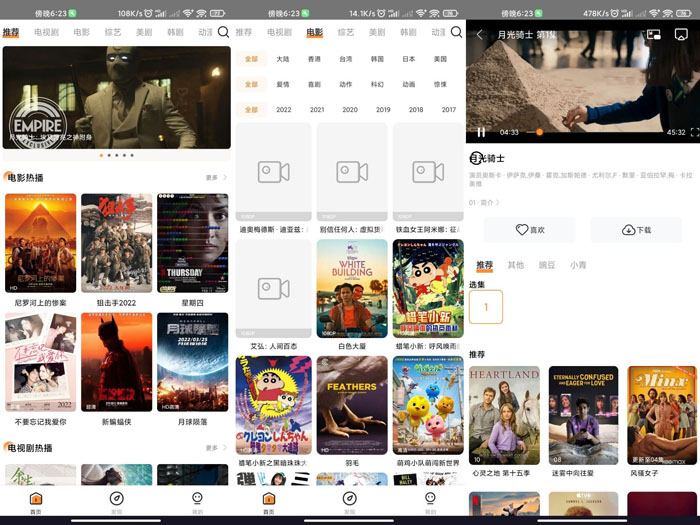Tap the back arrow beside 月光骑士 title
The image size is (700, 525).
(479, 35)
